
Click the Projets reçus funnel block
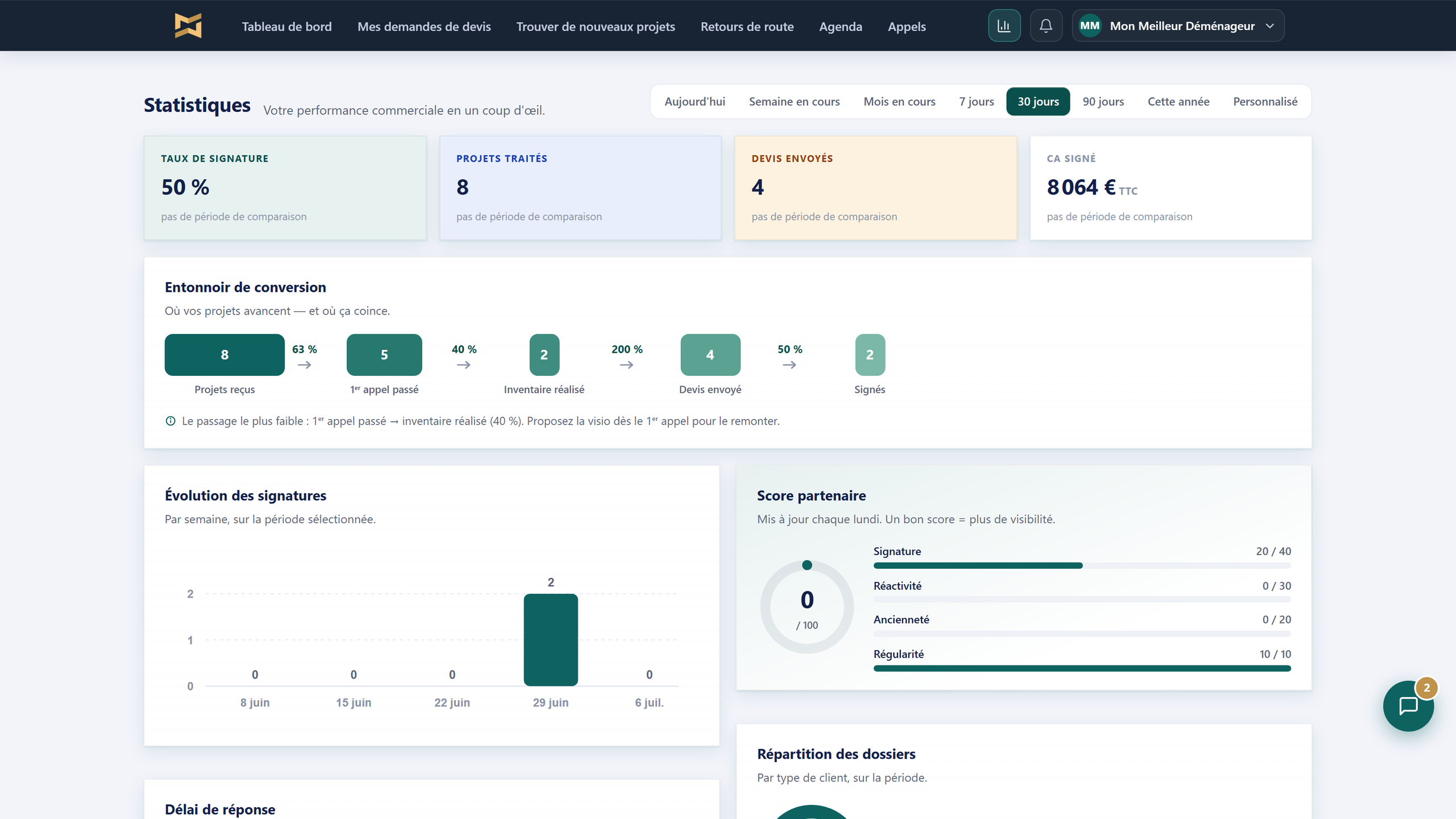click(225, 354)
